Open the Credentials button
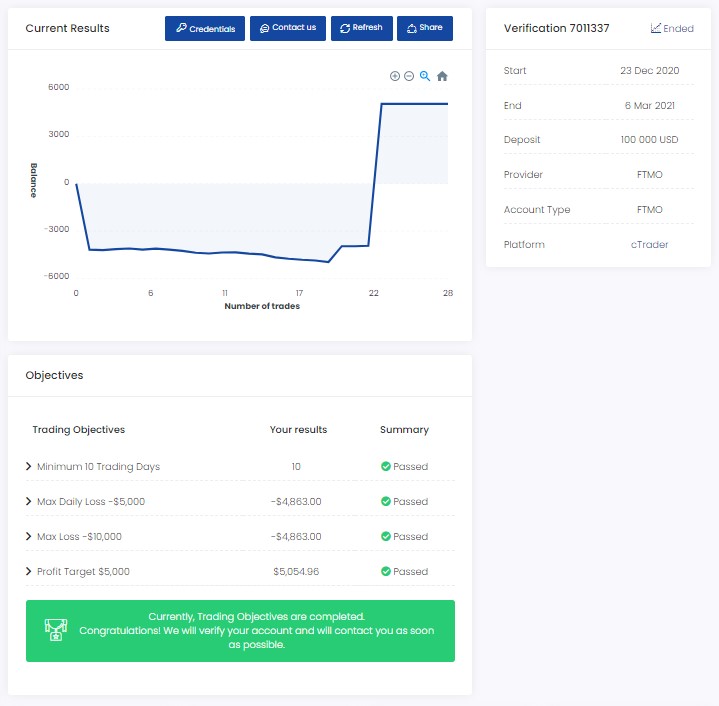Viewport: 719px width, 706px height. pyautogui.click(x=205, y=29)
